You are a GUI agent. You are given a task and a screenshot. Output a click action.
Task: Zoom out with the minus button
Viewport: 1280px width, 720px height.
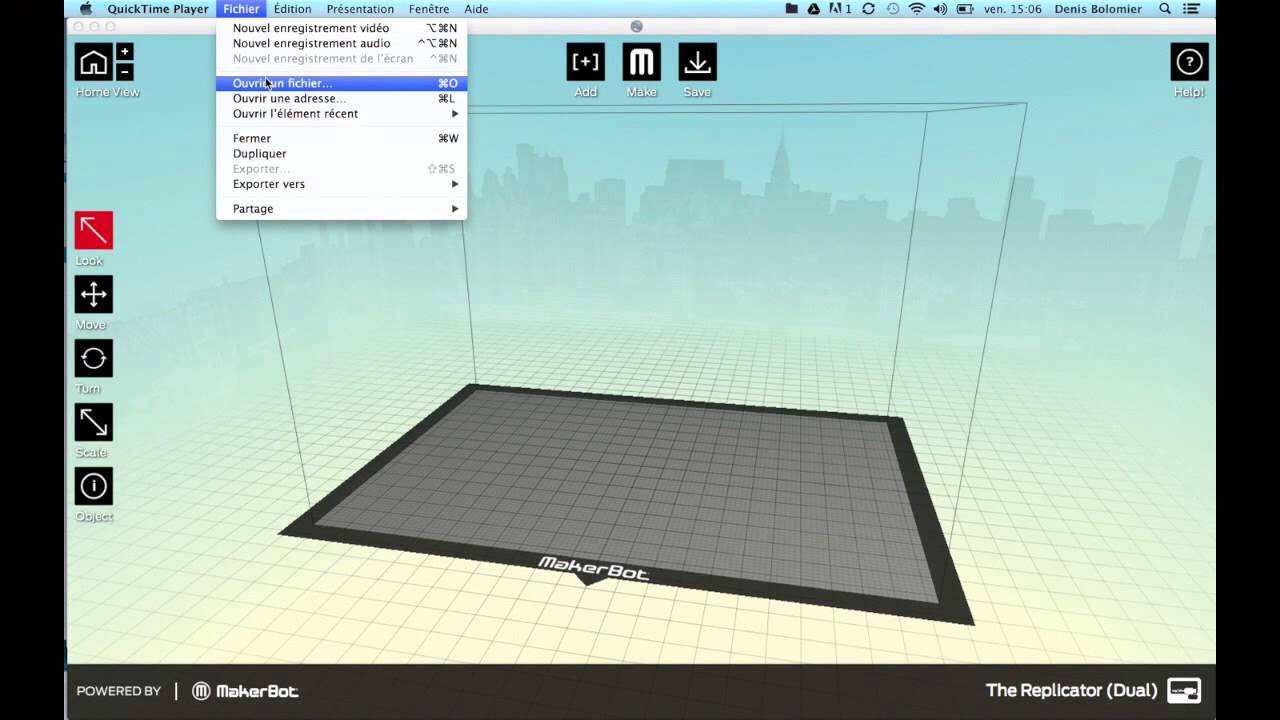[124, 72]
